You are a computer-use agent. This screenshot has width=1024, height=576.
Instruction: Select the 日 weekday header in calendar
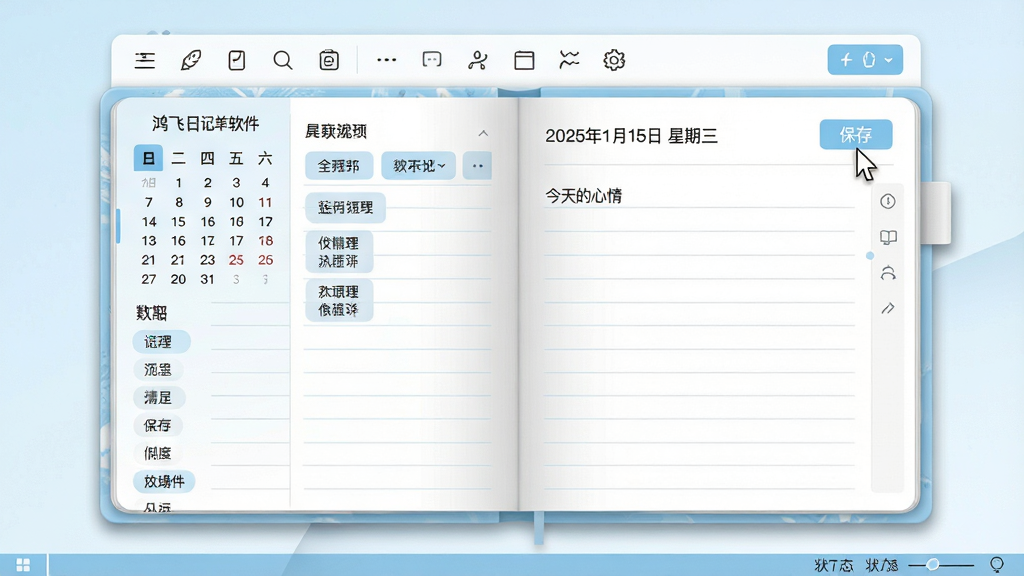tap(148, 158)
